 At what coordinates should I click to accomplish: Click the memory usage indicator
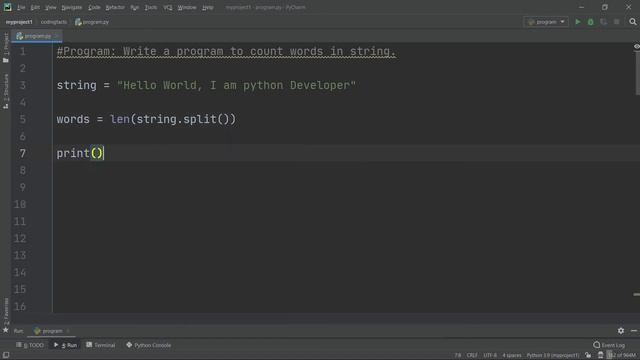point(622,356)
